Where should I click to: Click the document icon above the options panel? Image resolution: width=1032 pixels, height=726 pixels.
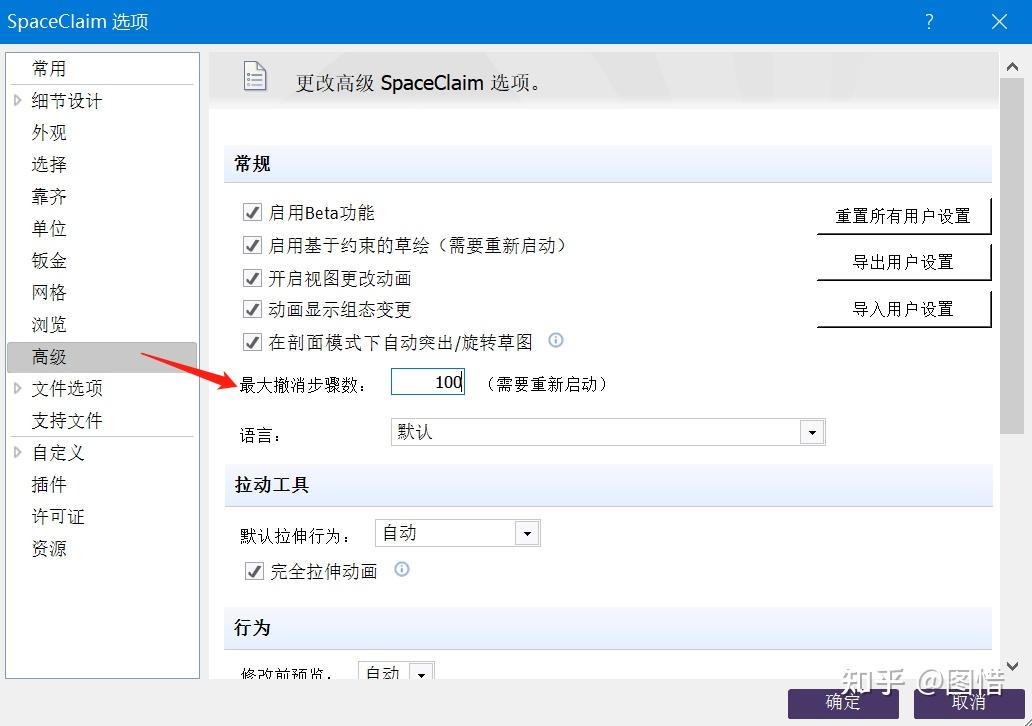coord(256,76)
